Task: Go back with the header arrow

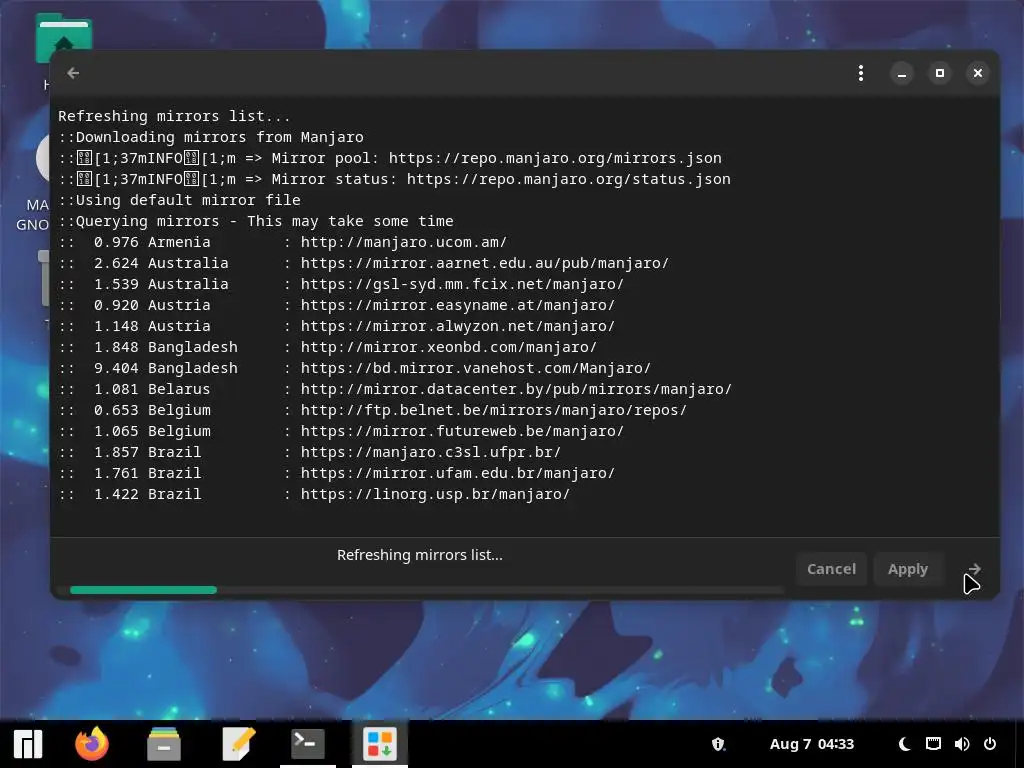Action: click(x=73, y=73)
